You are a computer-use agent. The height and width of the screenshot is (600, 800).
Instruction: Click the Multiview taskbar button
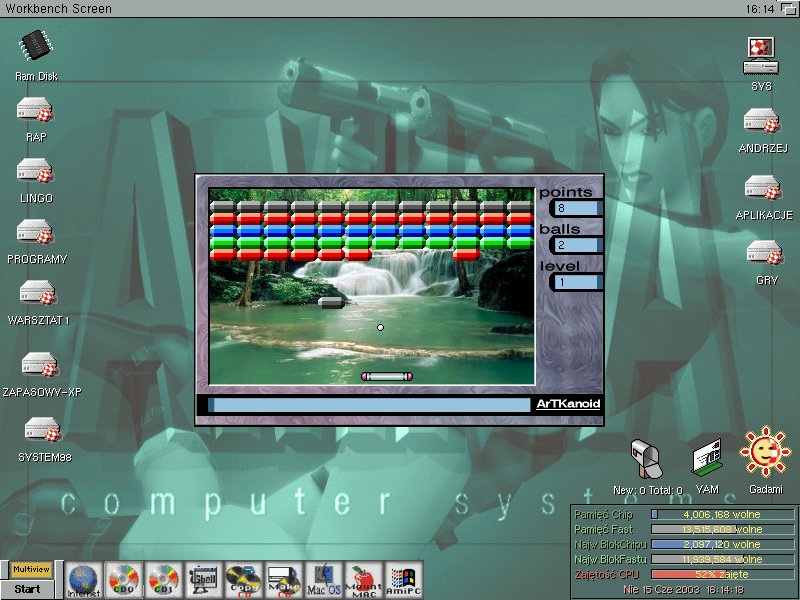click(32, 569)
